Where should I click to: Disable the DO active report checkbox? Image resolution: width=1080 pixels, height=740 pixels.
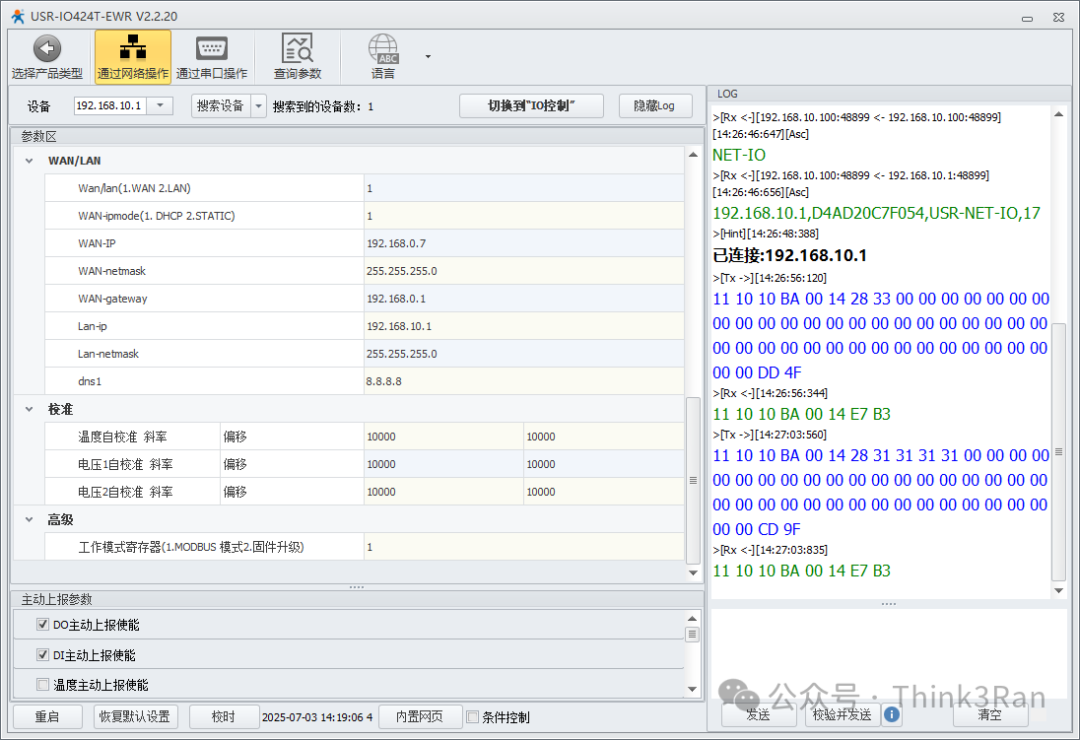(42, 625)
